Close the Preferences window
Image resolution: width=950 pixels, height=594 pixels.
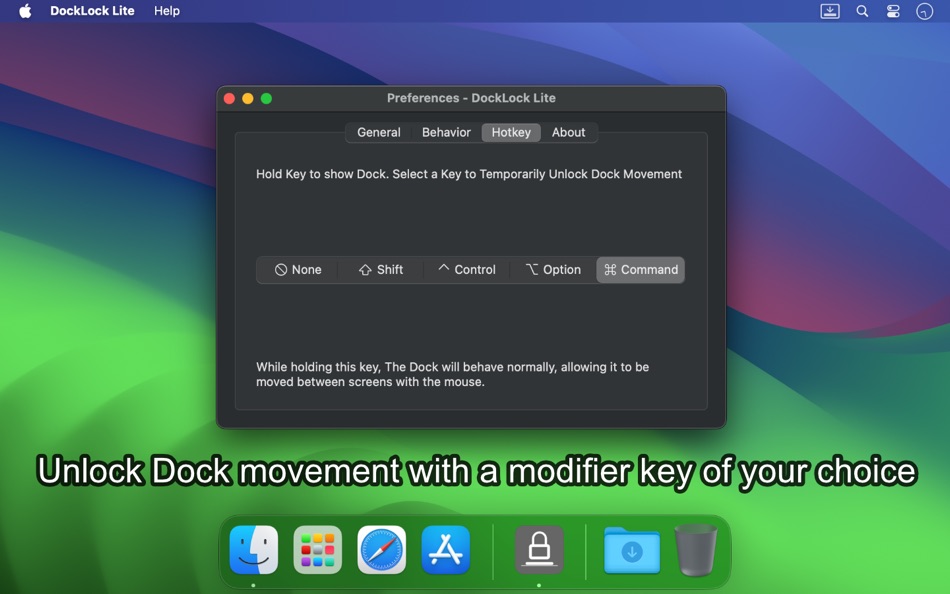pyautogui.click(x=230, y=98)
